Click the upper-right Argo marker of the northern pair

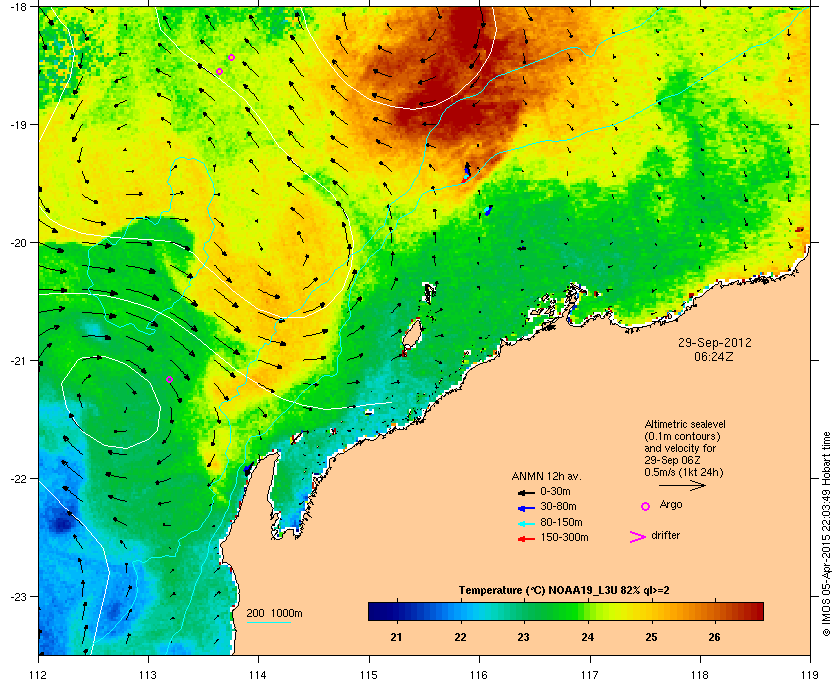tap(231, 57)
